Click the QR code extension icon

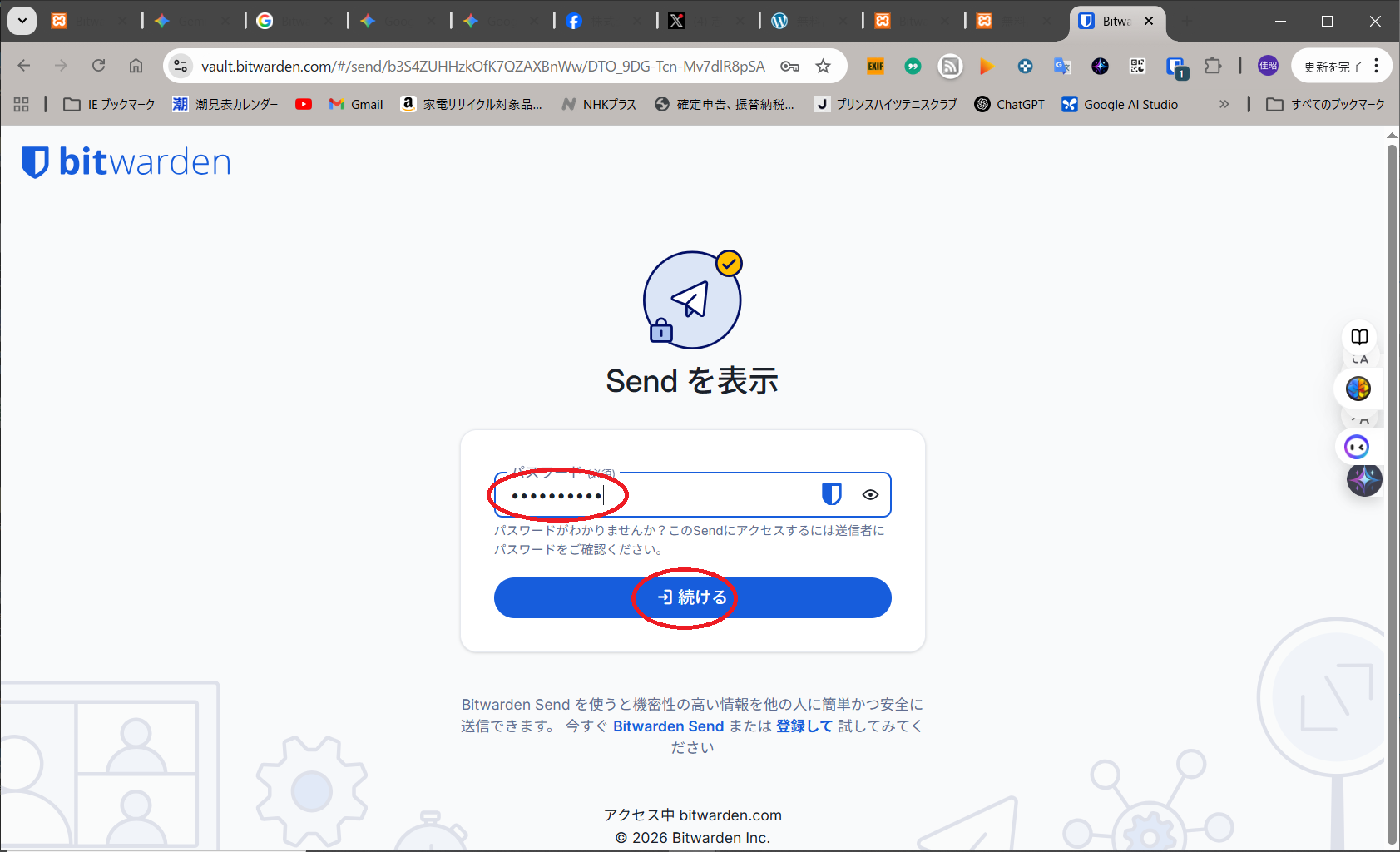coord(1137,67)
